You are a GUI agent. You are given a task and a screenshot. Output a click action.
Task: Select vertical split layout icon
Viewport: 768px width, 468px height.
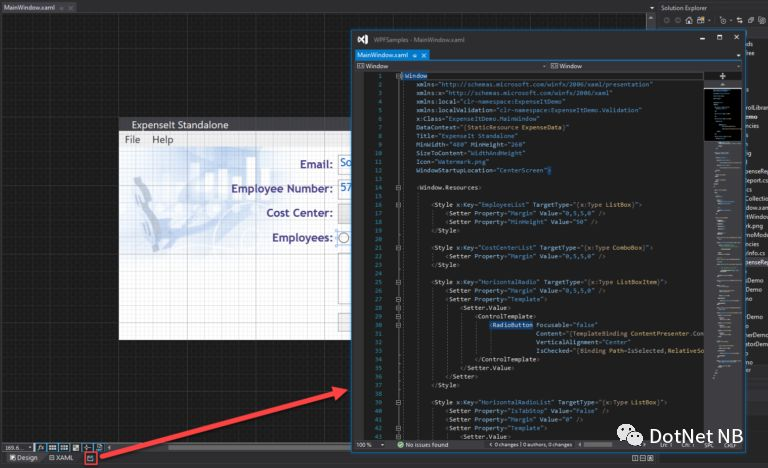(x=635, y=458)
